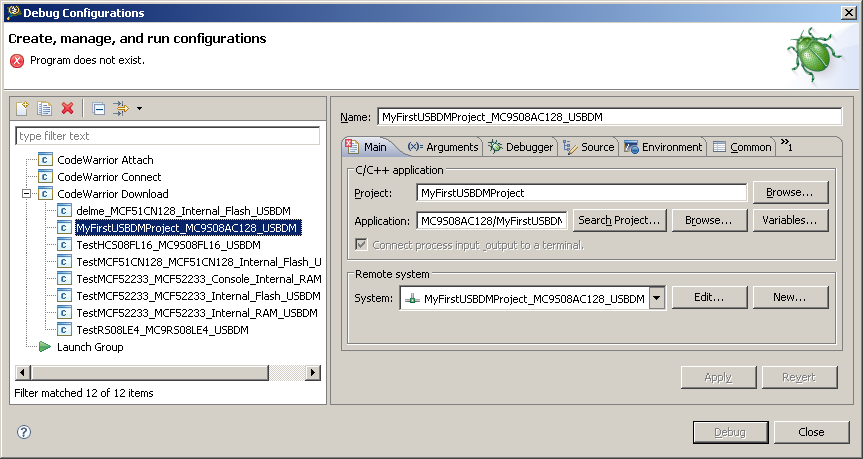Click the tree's horizontal scrollbar left arrow
This screenshot has width=863, height=459.
tap(23, 373)
